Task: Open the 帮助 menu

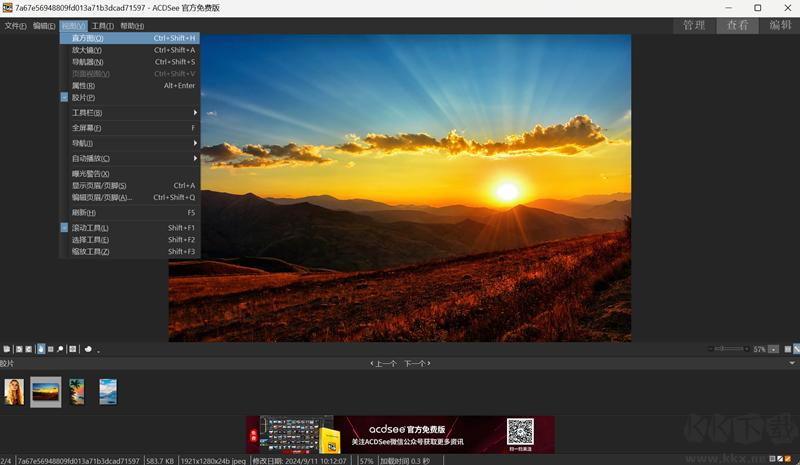Action: tap(132, 26)
